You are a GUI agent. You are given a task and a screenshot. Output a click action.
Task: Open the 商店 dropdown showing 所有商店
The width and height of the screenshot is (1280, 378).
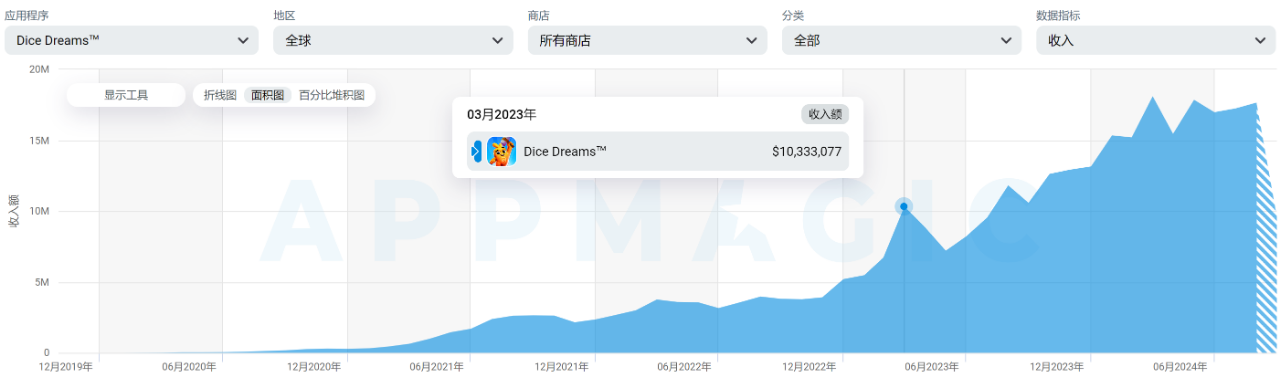pos(647,40)
